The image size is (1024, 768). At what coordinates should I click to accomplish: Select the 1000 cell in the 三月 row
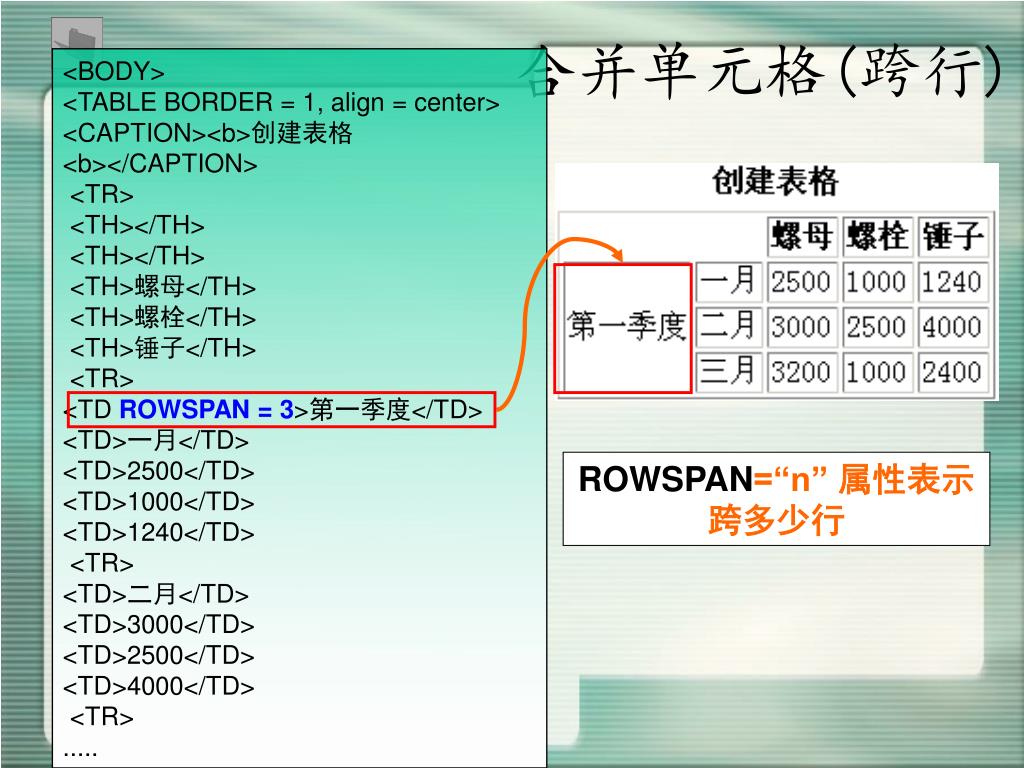[877, 372]
